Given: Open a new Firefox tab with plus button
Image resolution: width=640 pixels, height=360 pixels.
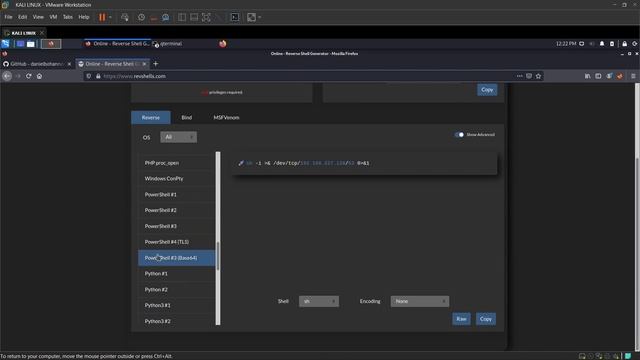Looking at the screenshot, I should (156, 64).
